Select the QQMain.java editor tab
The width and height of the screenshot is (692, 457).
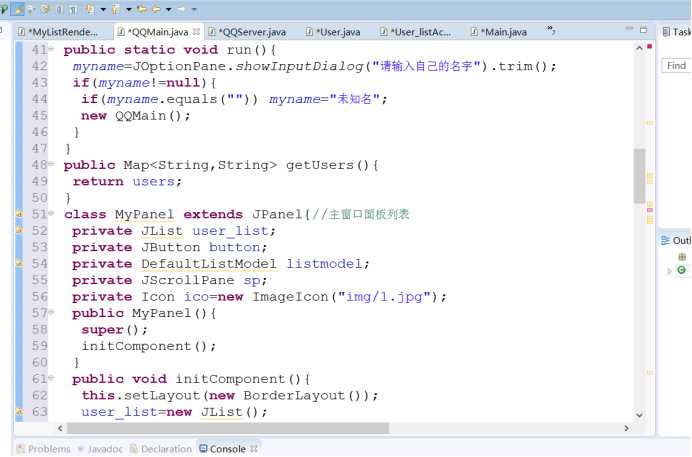tap(158, 32)
